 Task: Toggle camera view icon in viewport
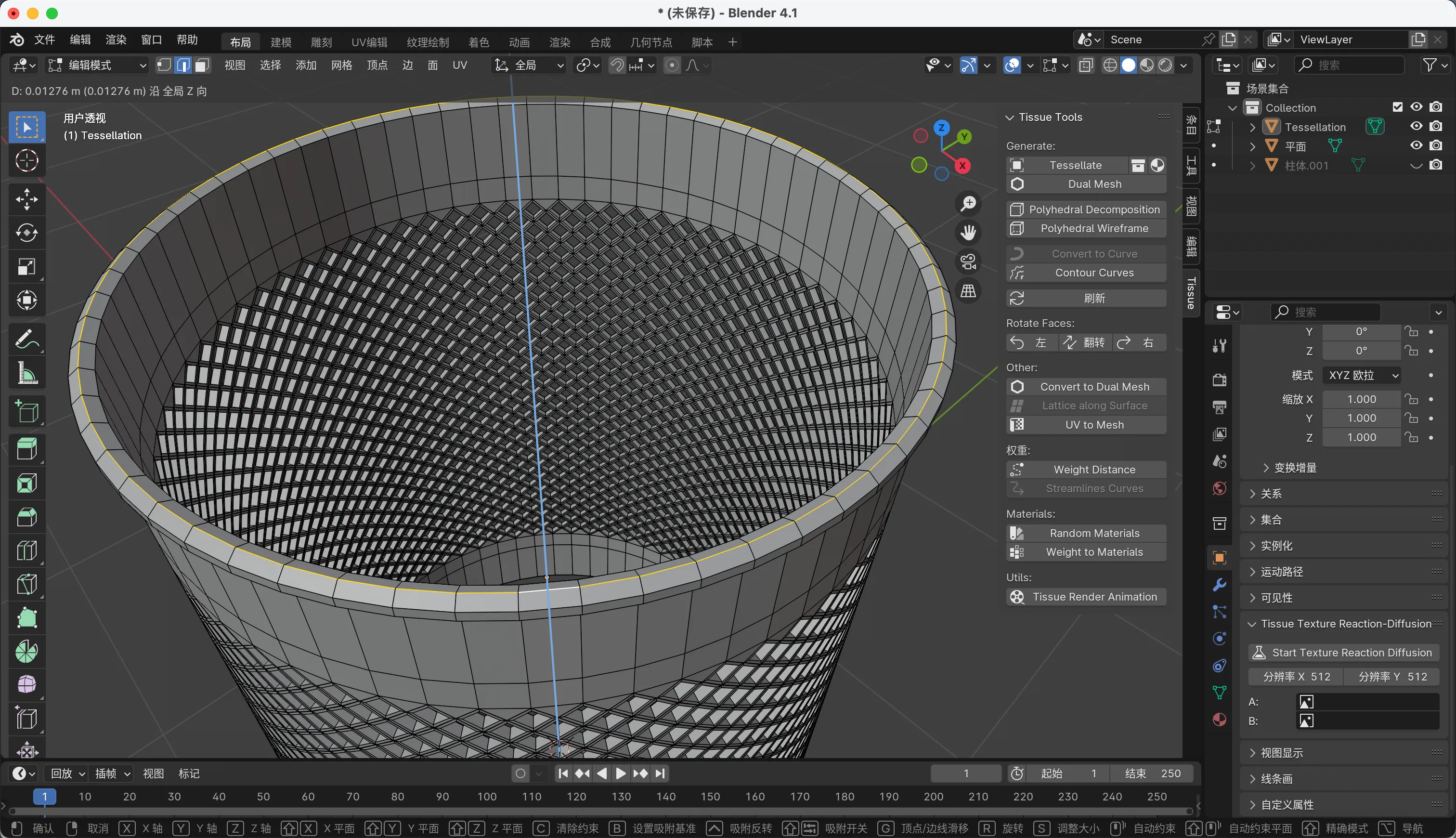tap(968, 262)
